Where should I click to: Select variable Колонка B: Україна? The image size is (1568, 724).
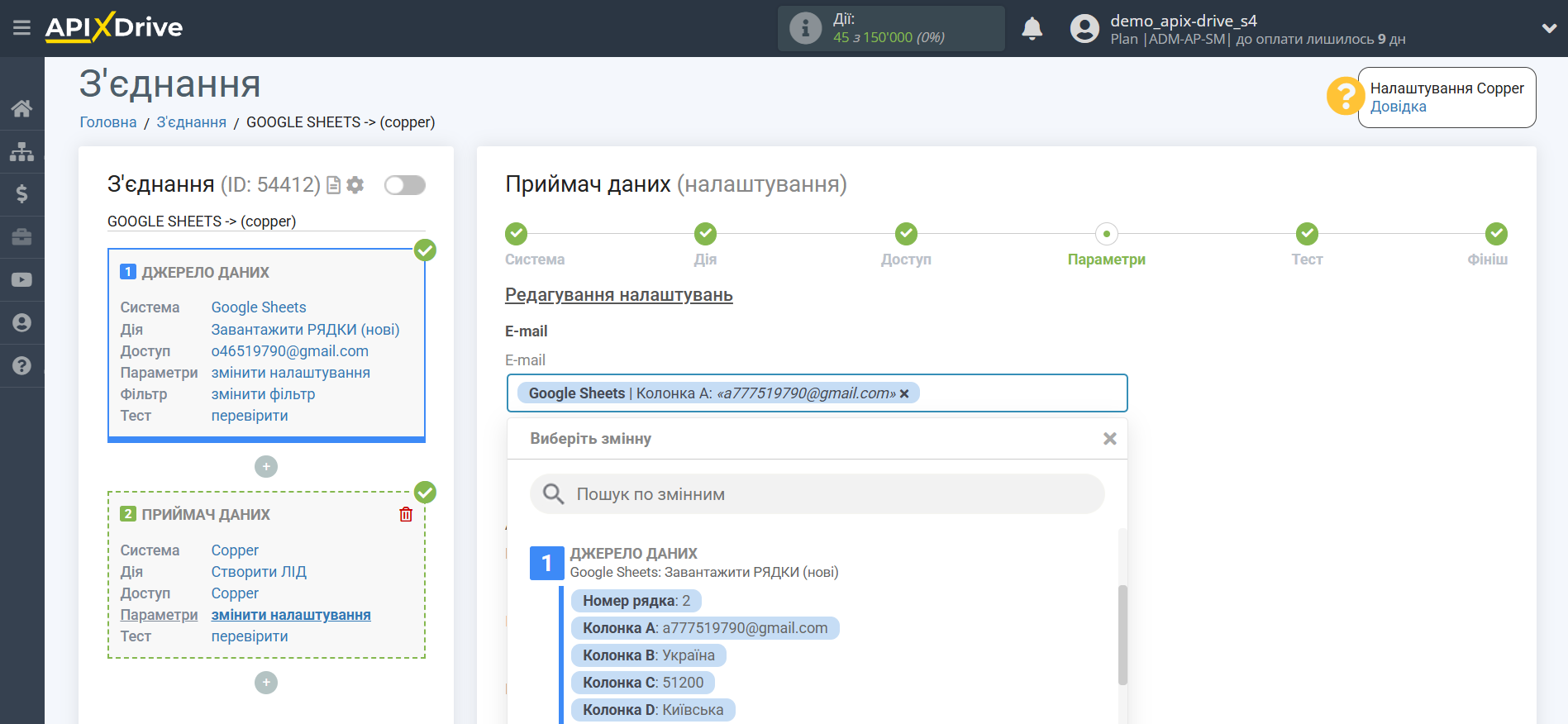(x=649, y=655)
